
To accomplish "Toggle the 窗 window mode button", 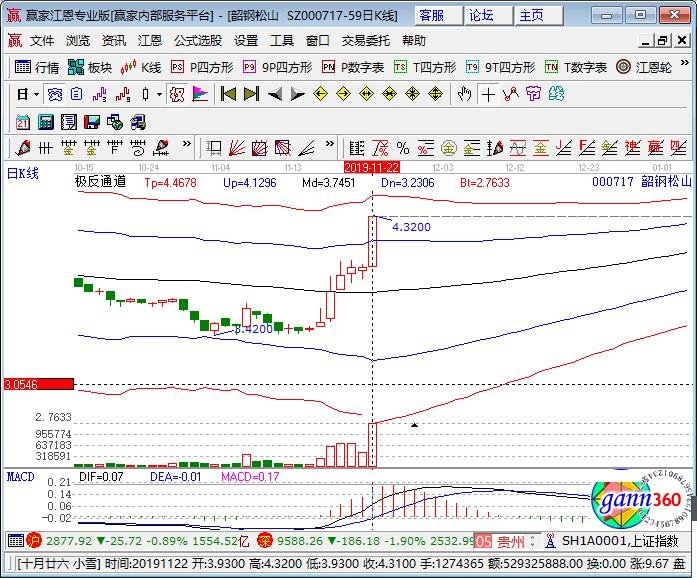I will [x=55, y=94].
